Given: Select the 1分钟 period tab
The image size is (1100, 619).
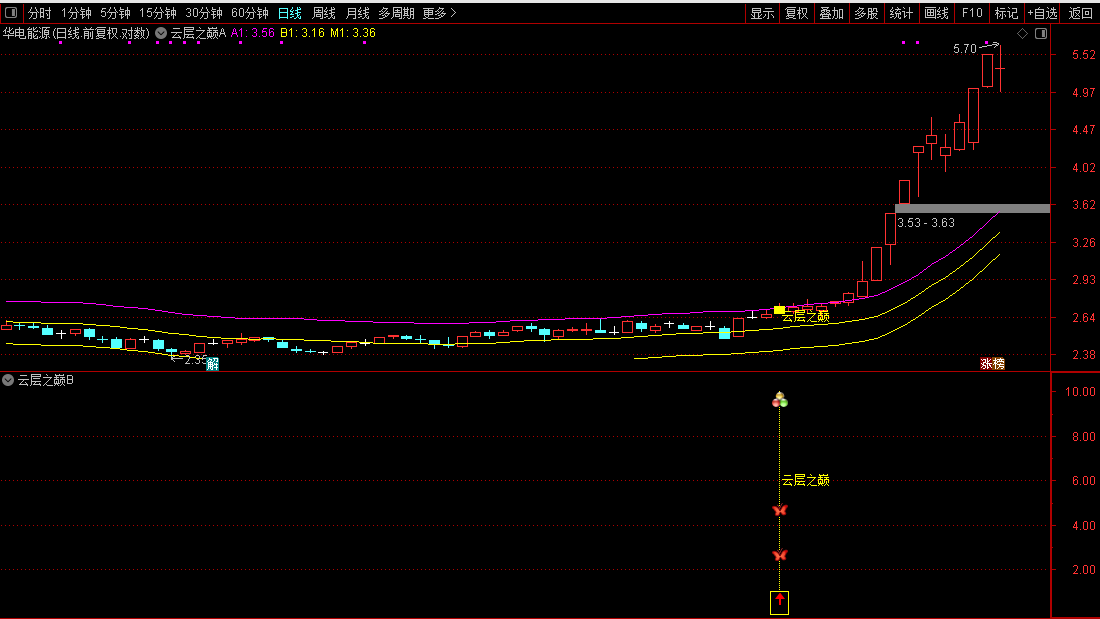Looking at the screenshot, I should point(76,13).
